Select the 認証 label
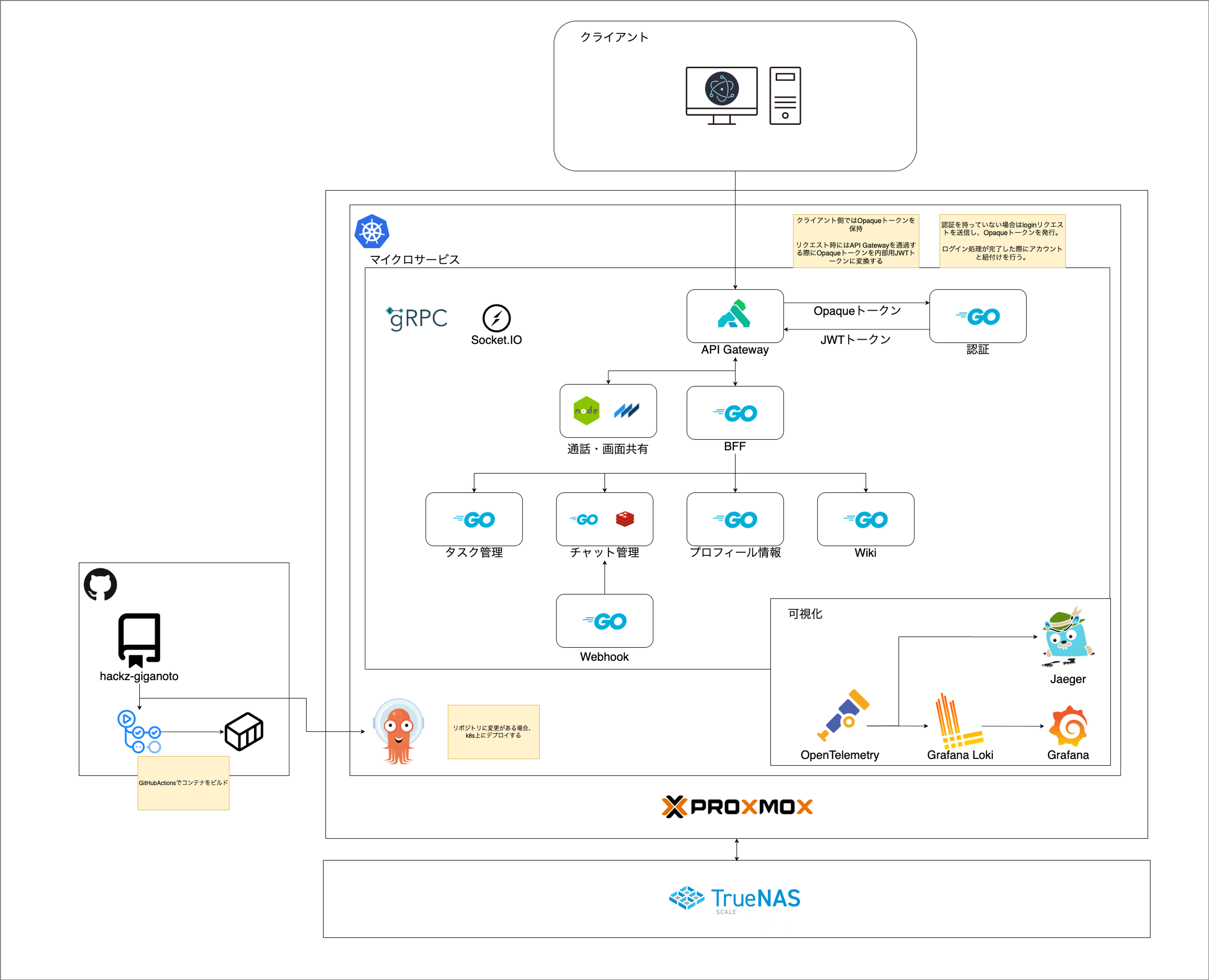Screen dimensions: 1209x980 [x=977, y=349]
